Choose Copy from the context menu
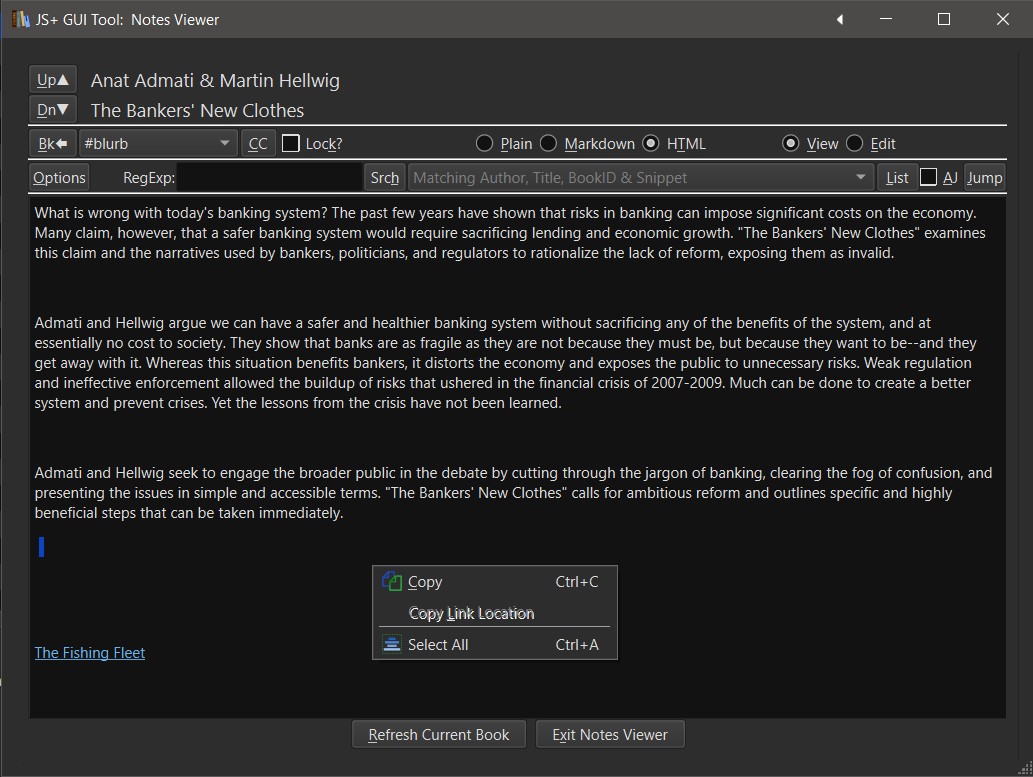 (x=495, y=582)
